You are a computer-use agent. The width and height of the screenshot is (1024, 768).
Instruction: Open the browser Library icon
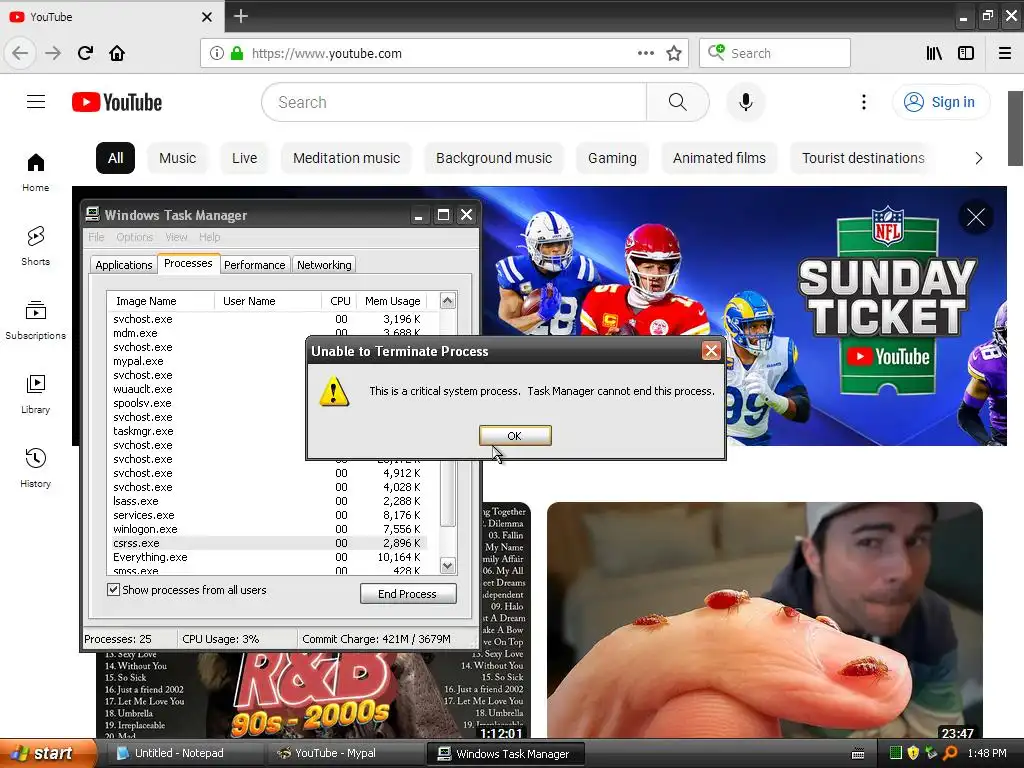click(934, 53)
